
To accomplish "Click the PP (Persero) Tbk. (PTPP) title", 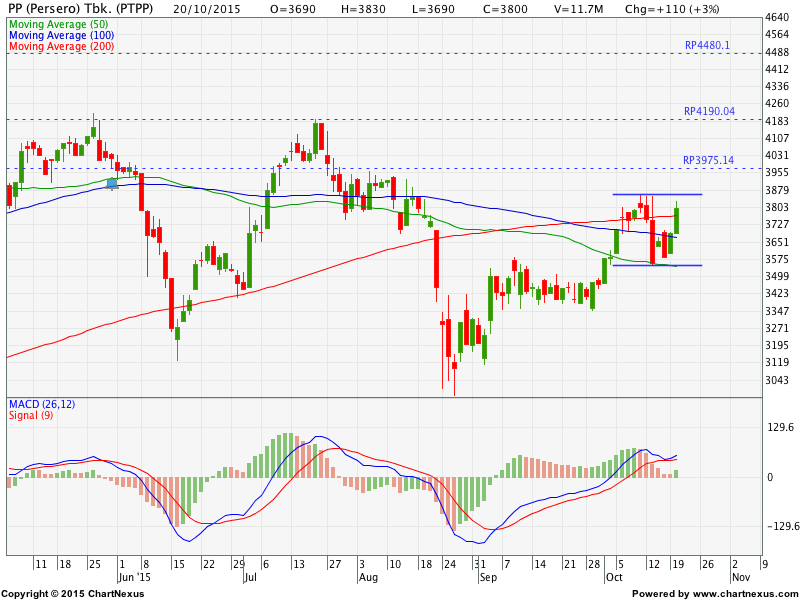I will (x=79, y=8).
